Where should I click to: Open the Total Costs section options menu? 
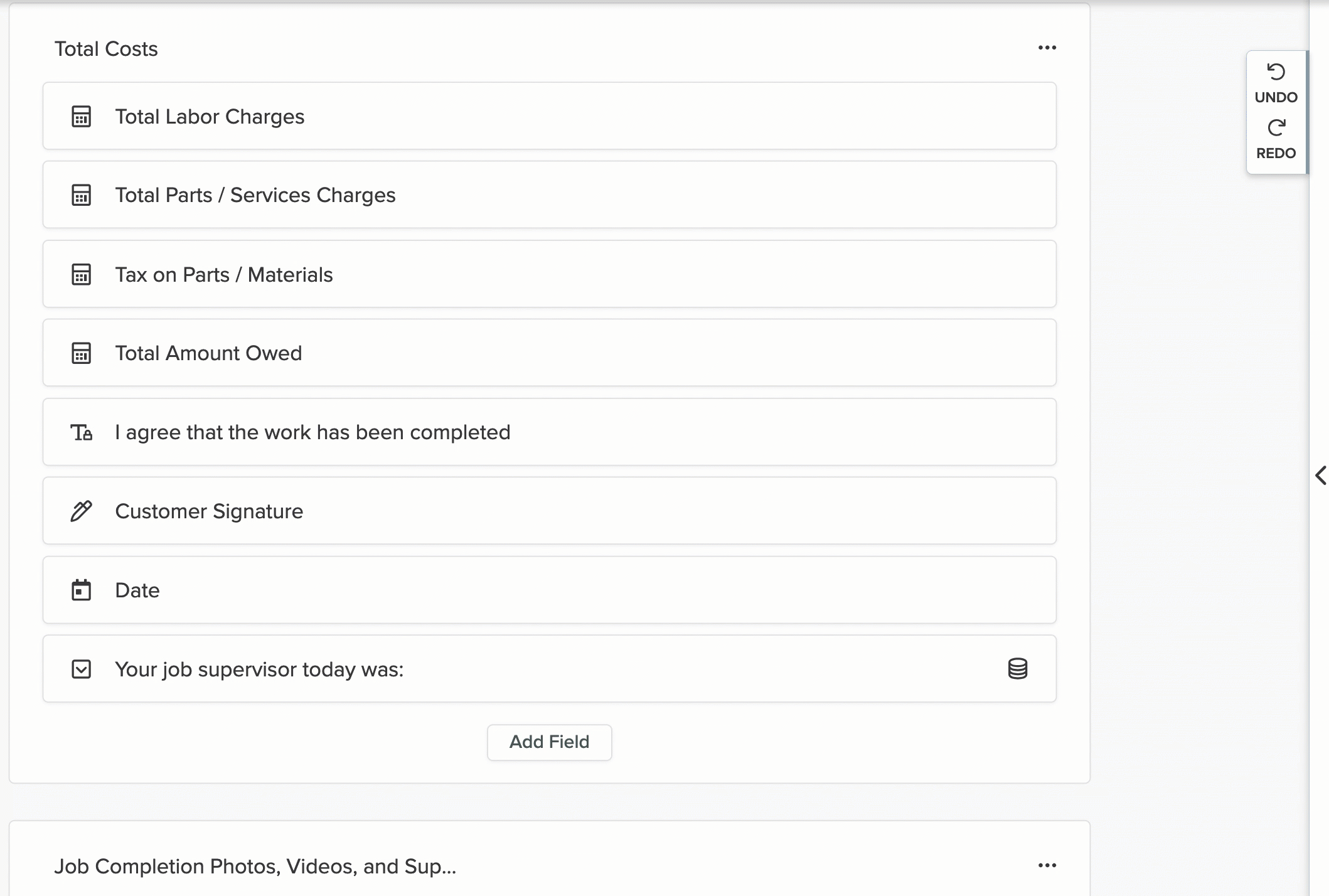click(x=1047, y=48)
